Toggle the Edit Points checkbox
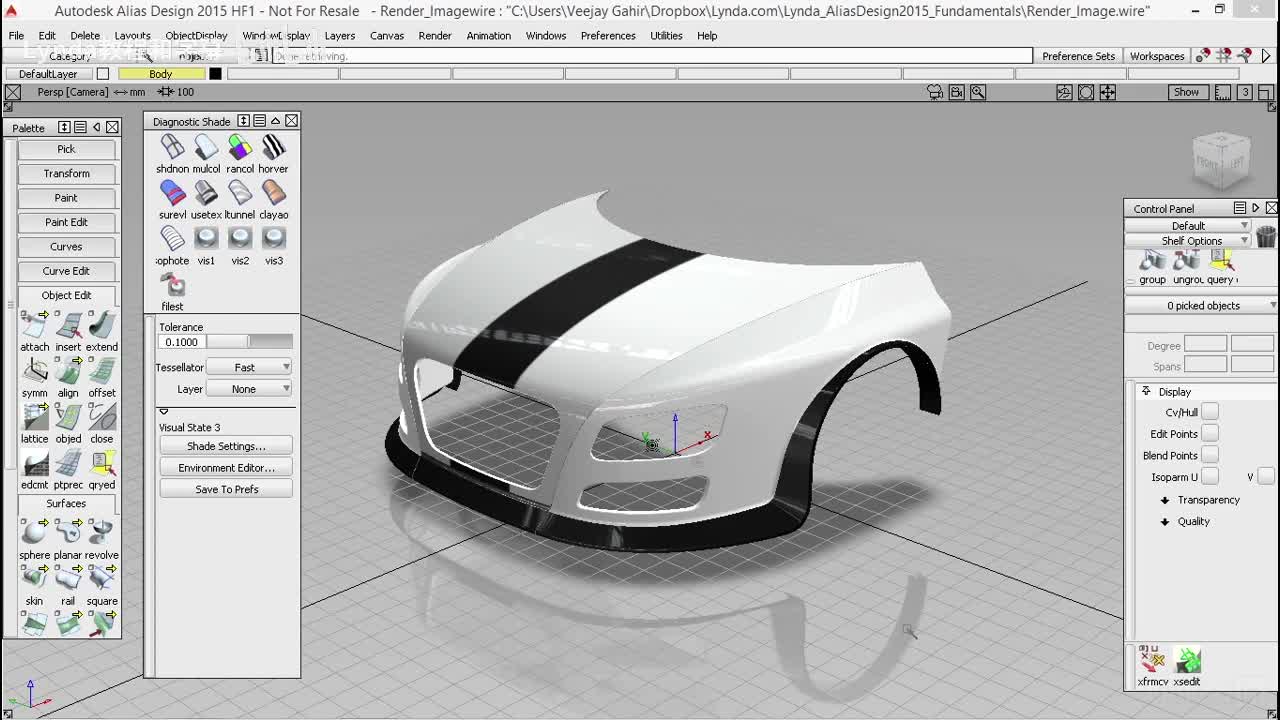 [1210, 434]
